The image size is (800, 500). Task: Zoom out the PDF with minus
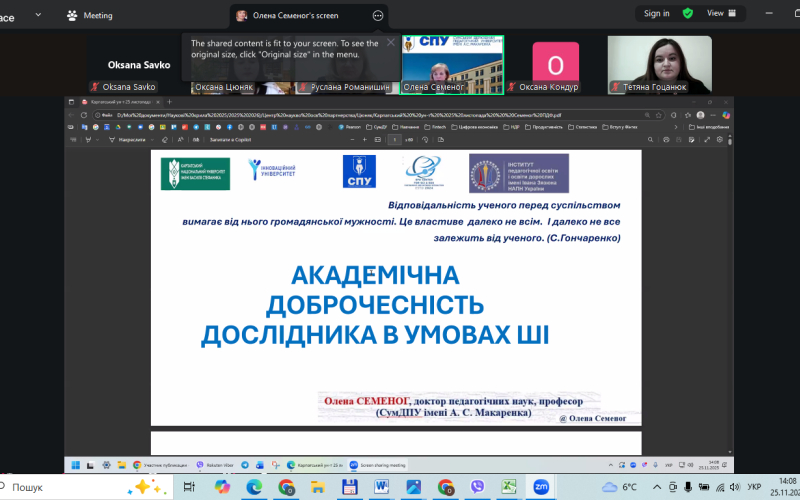click(352, 140)
